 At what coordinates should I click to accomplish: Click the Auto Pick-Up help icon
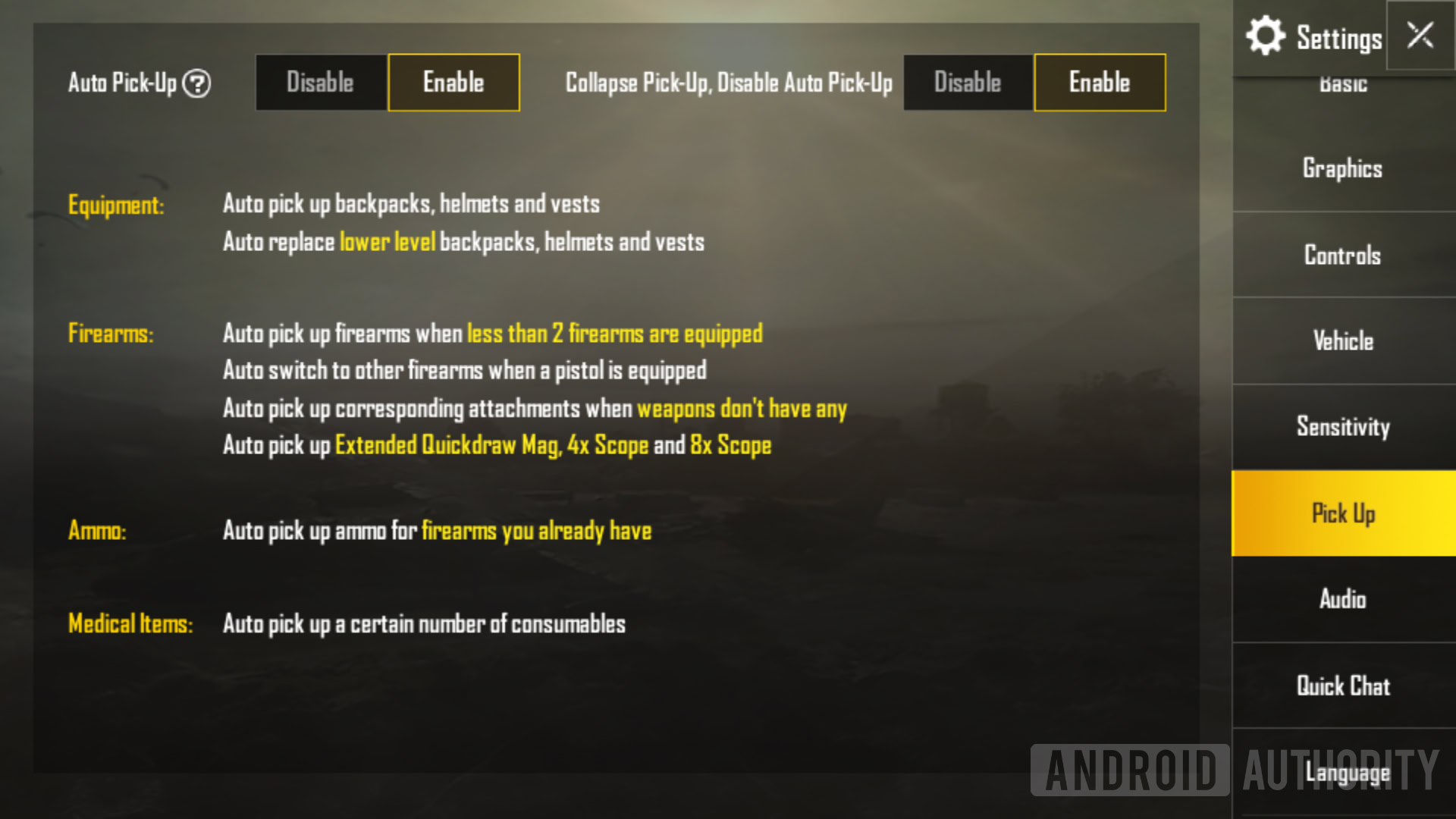pyautogui.click(x=199, y=83)
